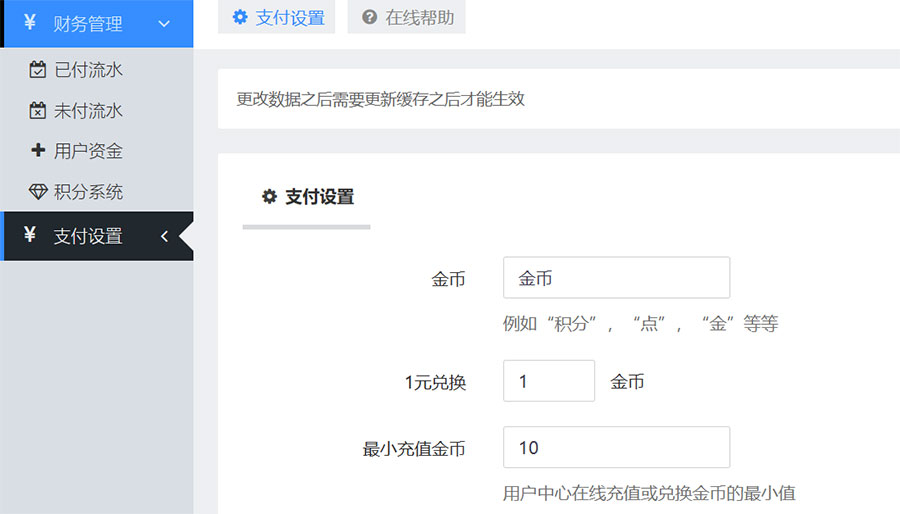Image resolution: width=900 pixels, height=514 pixels.
Task: Open 已付流水 in the sidebar
Action: click(x=88, y=70)
